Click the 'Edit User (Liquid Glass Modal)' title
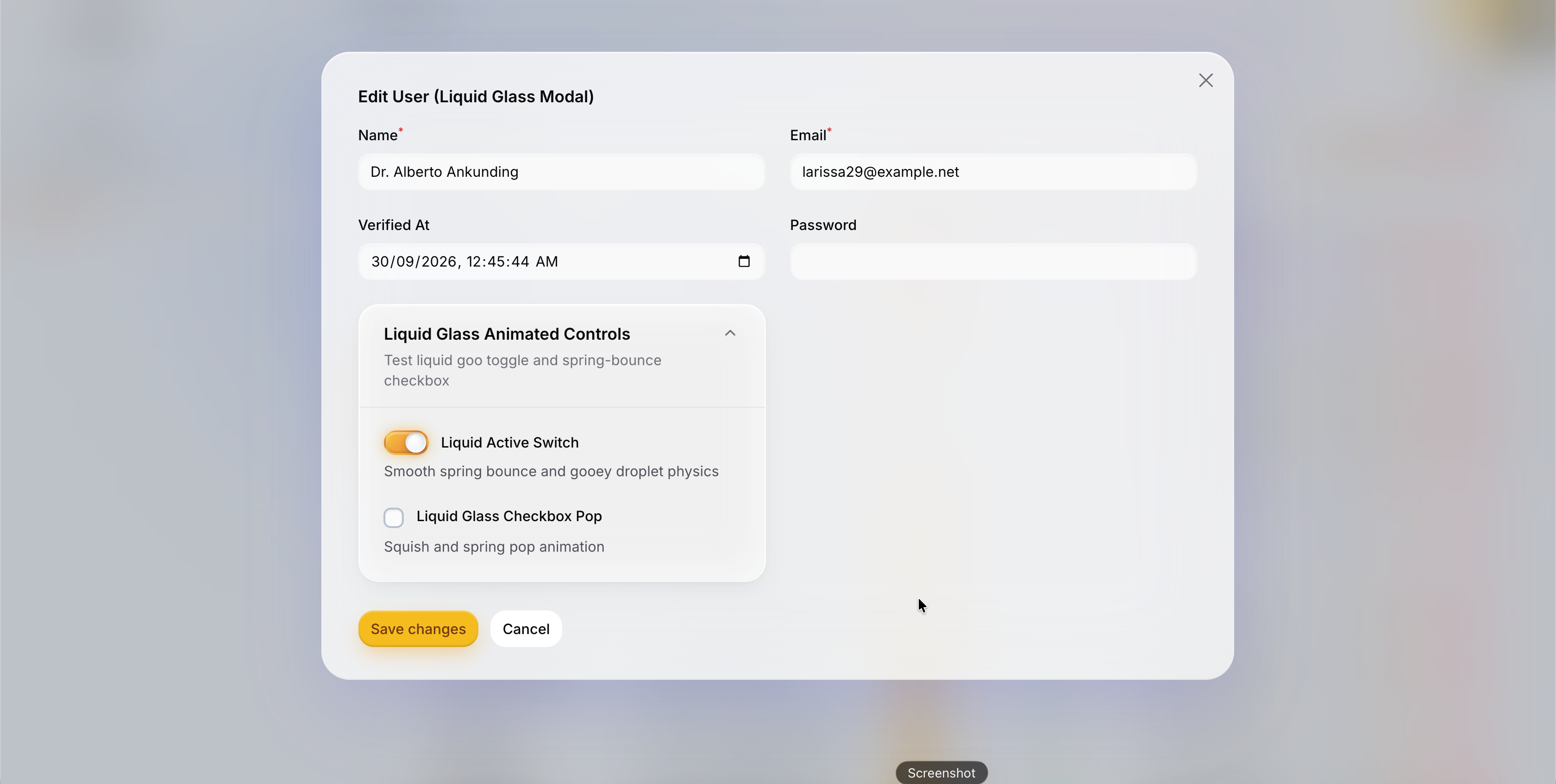 coord(476,97)
